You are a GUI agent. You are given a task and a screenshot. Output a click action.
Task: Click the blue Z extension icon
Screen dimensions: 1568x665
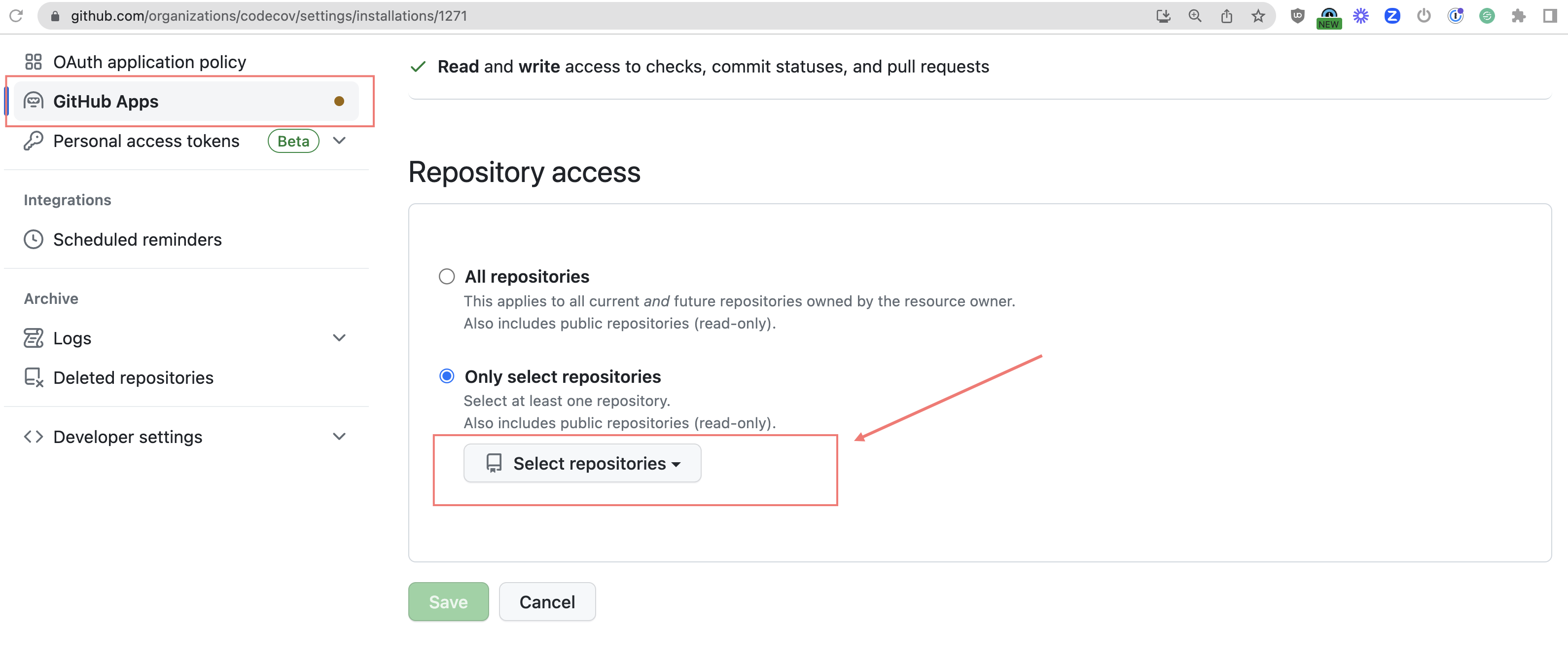point(1392,16)
